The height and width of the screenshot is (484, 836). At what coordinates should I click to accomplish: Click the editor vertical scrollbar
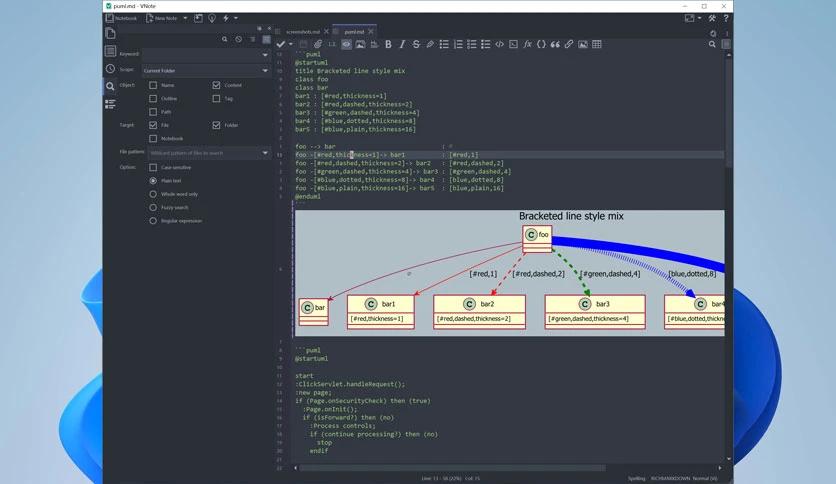tap(728, 112)
